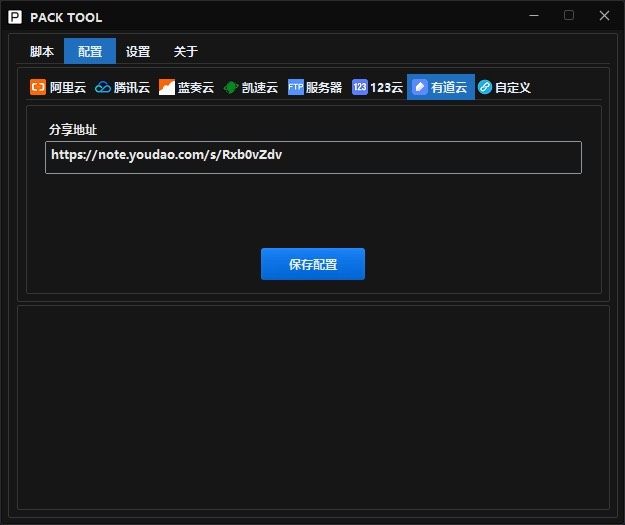Click the Lanzou Cloud icon
Image resolution: width=625 pixels, height=525 pixels.
(167, 87)
